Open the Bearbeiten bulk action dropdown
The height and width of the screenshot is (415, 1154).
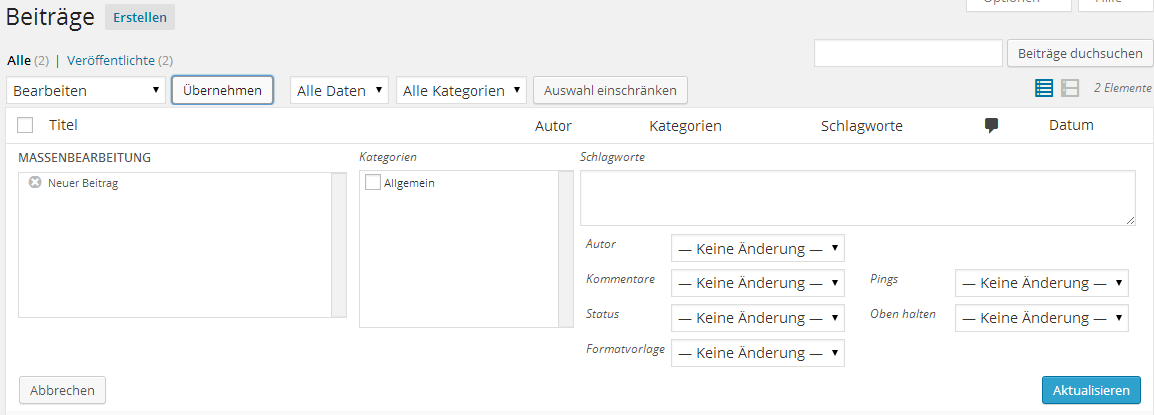point(86,91)
